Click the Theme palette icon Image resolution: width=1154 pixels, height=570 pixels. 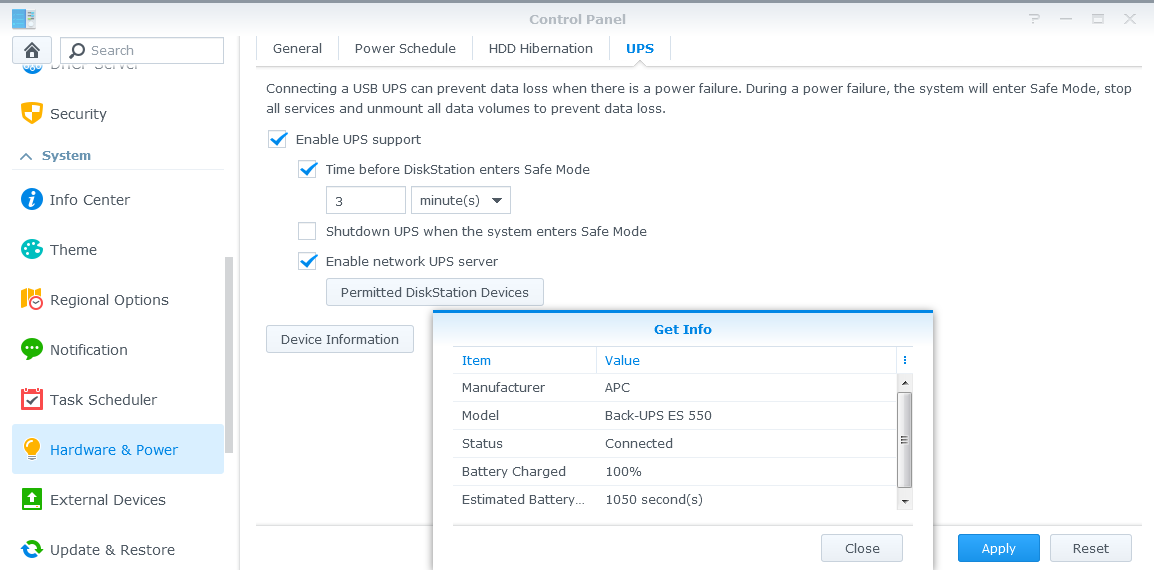[32, 249]
